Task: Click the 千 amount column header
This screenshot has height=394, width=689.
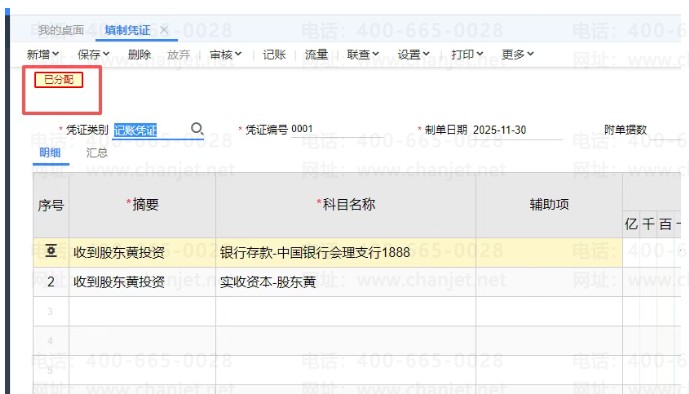Action: 648,224
